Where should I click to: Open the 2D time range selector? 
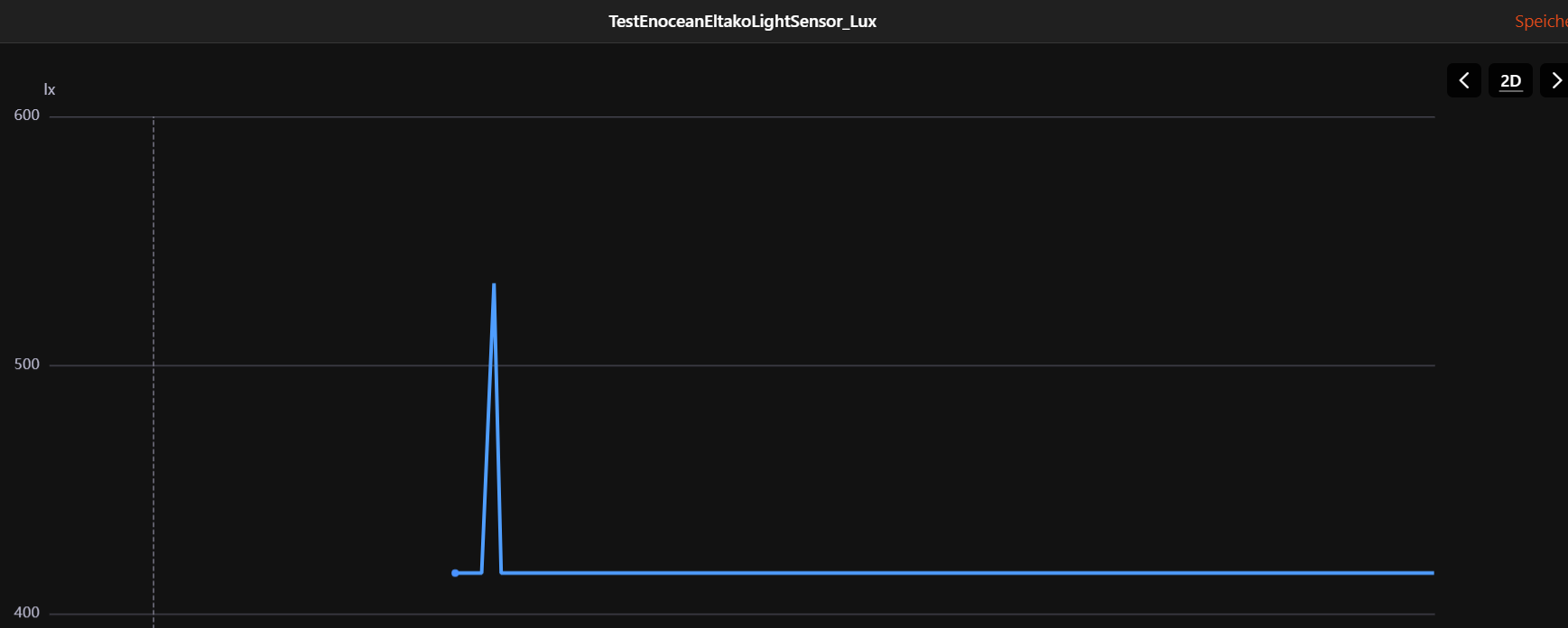[1510, 80]
